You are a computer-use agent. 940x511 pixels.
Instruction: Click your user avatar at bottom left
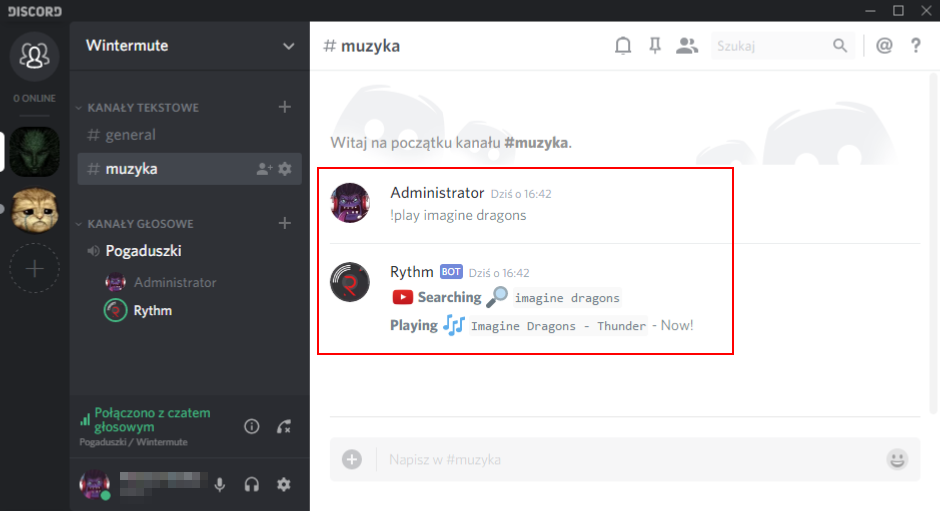[x=95, y=485]
